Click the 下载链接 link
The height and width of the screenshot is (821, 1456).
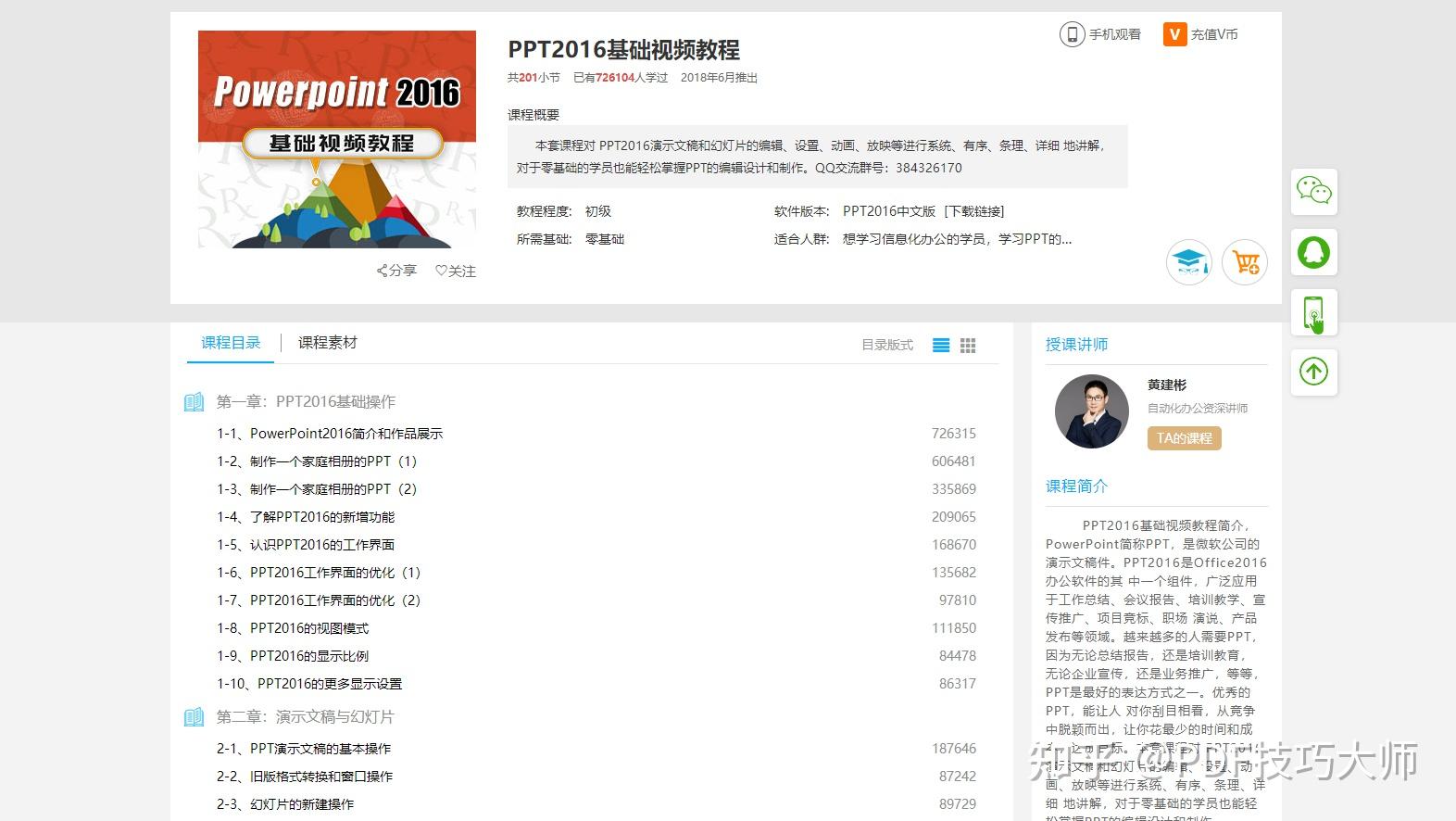coord(974,211)
